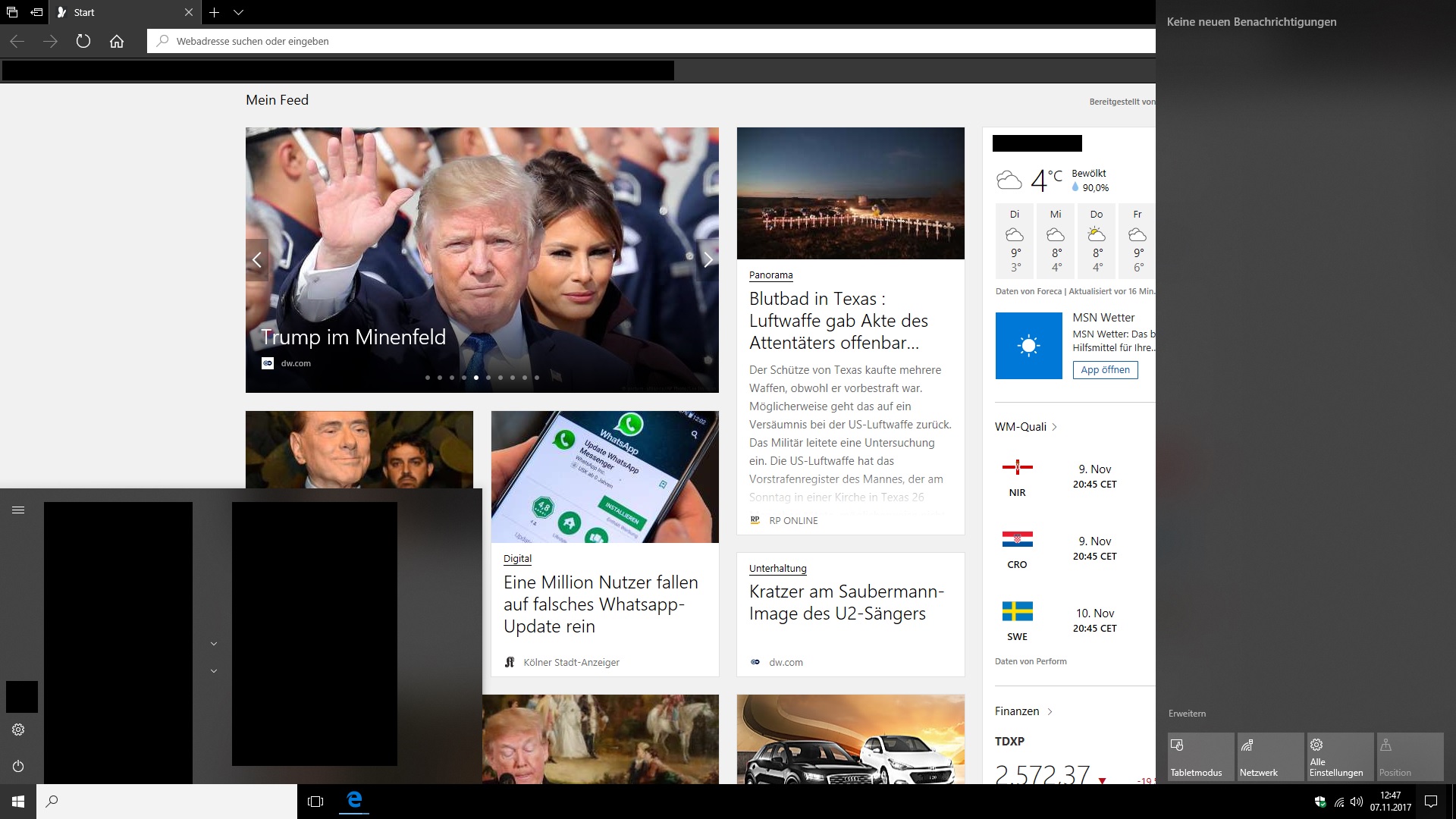This screenshot has height=819, width=1456.
Task: Open Alle Einstellungen tile
Action: (1340, 757)
